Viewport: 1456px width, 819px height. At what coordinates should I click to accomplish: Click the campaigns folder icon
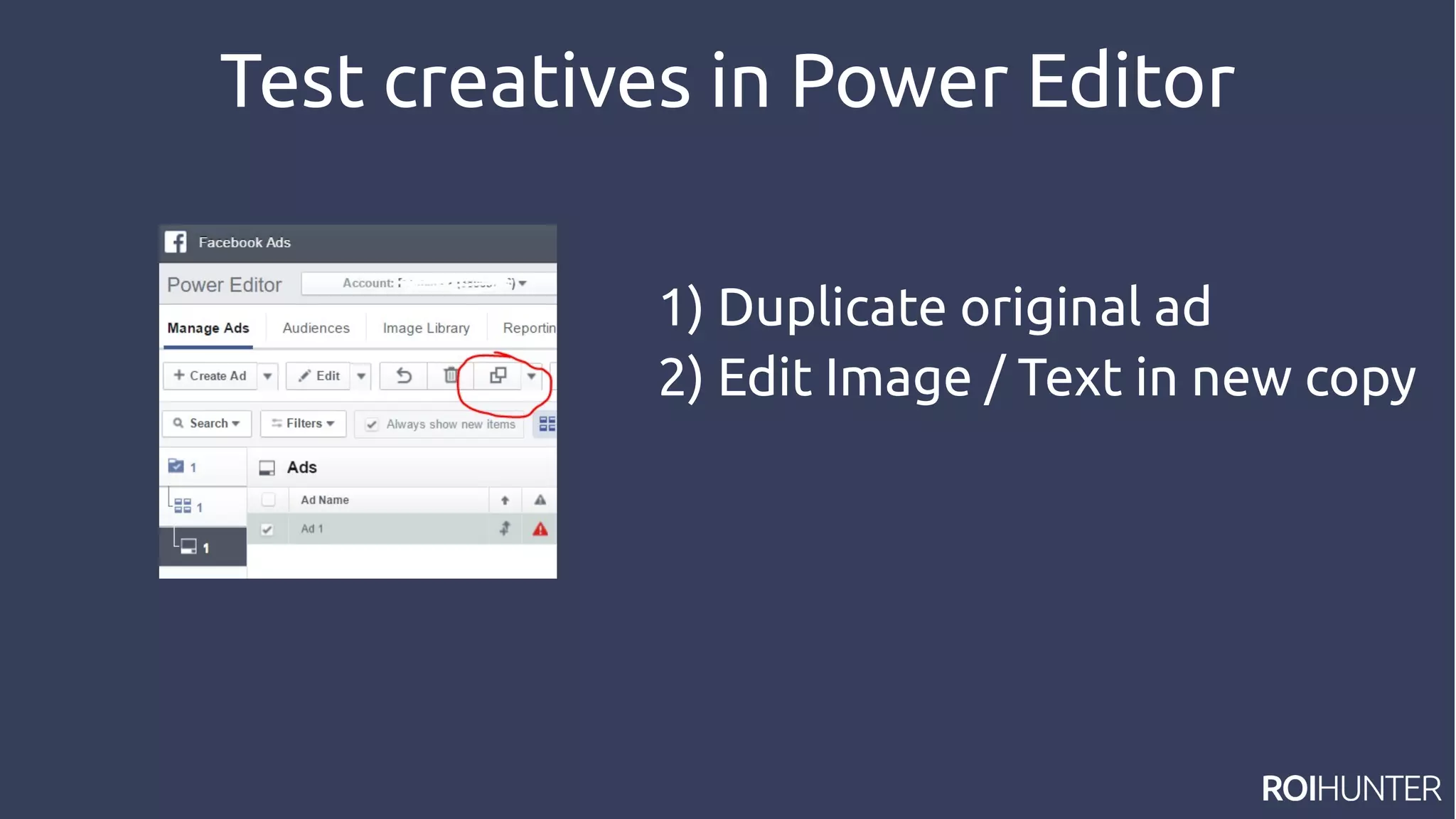coord(176,466)
